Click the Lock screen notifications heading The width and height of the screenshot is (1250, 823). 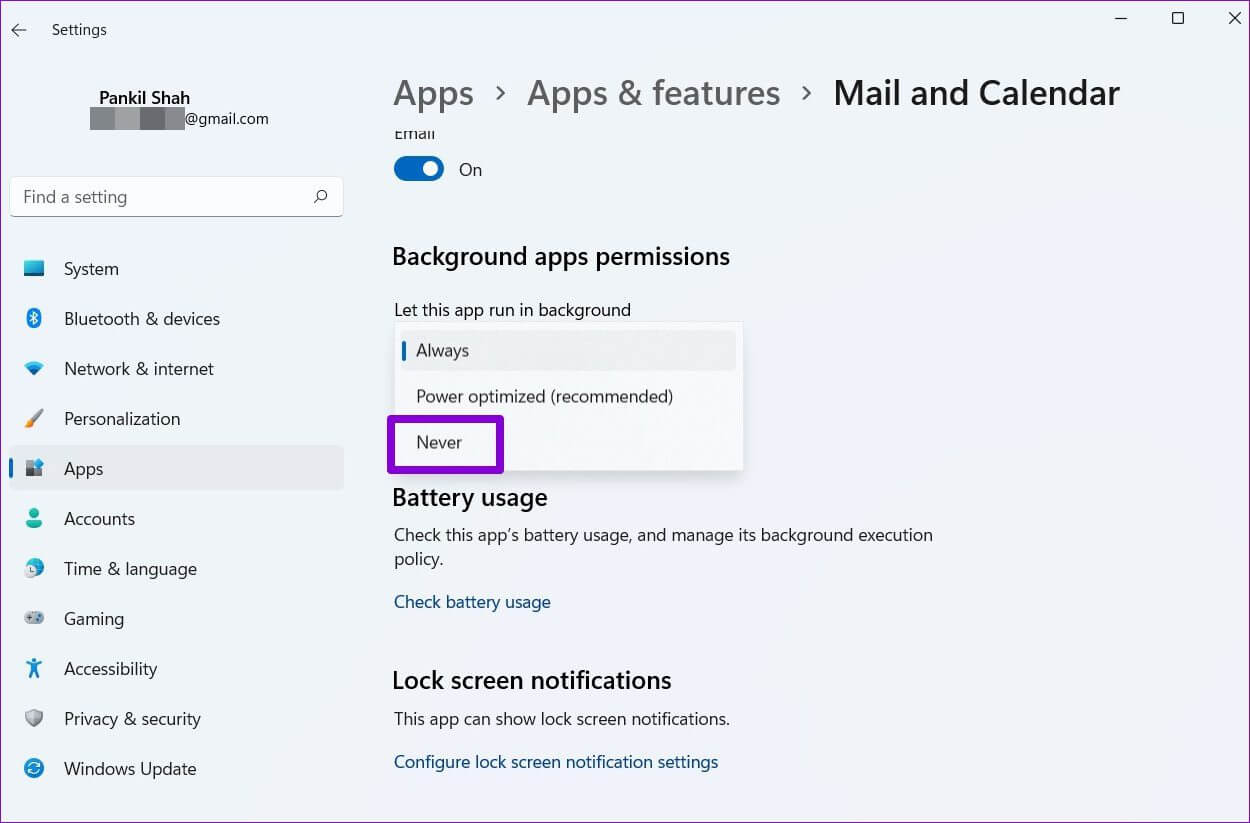point(532,681)
